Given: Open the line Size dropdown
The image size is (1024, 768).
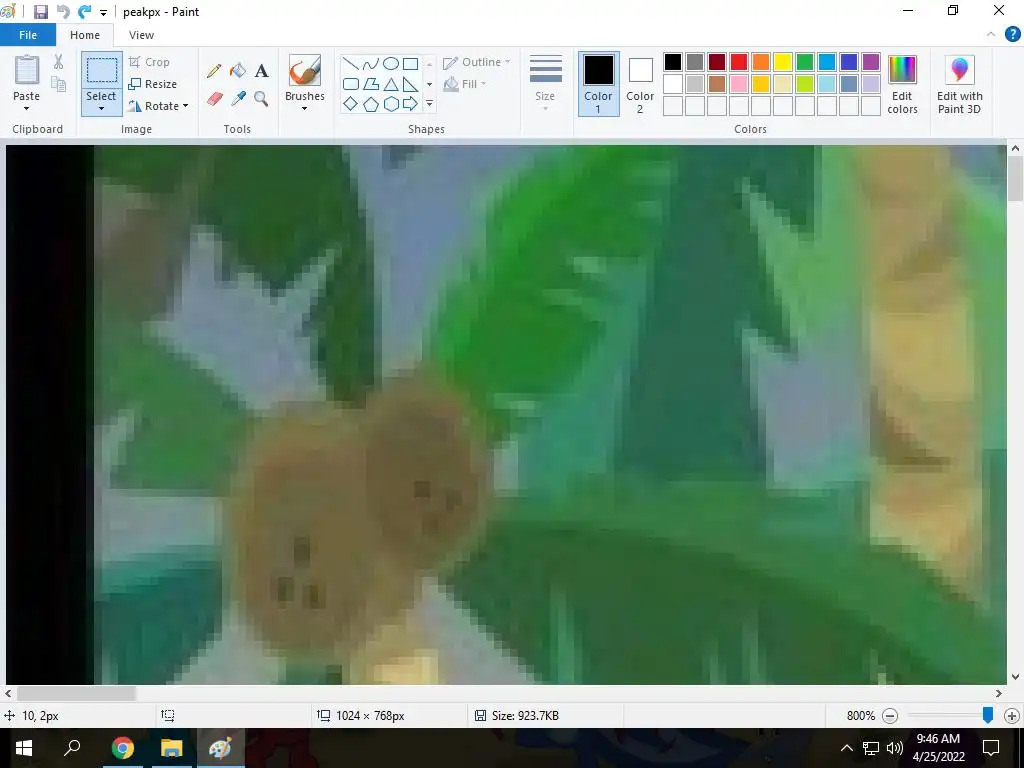Looking at the screenshot, I should (x=545, y=83).
